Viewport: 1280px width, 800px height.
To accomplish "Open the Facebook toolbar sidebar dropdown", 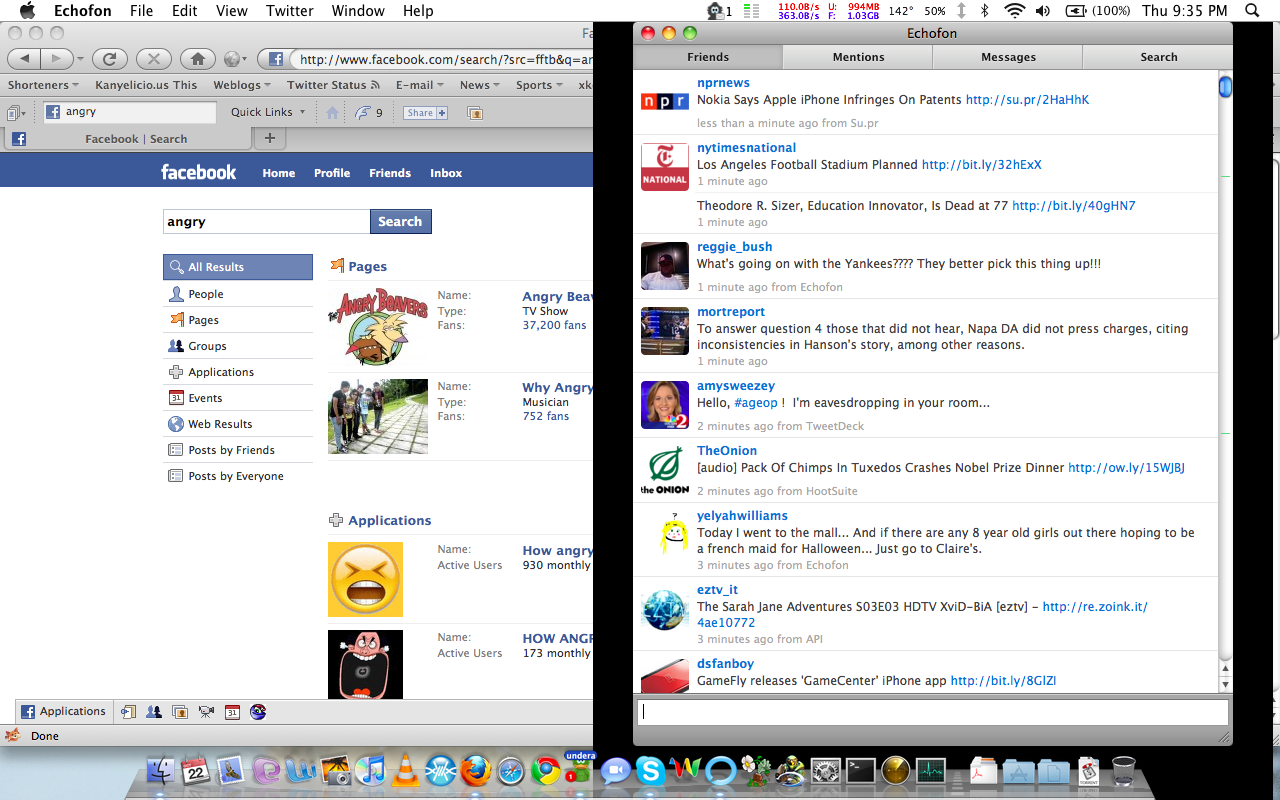I will pos(16,112).
